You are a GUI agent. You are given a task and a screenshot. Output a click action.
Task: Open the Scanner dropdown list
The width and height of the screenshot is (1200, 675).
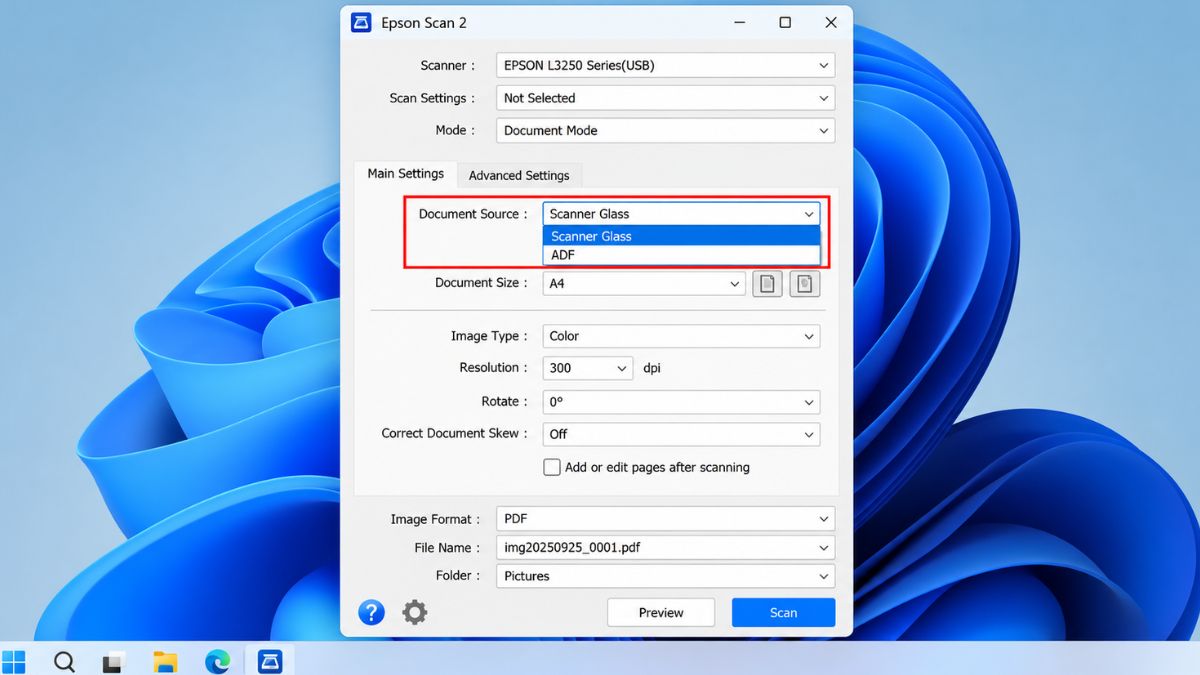(x=666, y=66)
